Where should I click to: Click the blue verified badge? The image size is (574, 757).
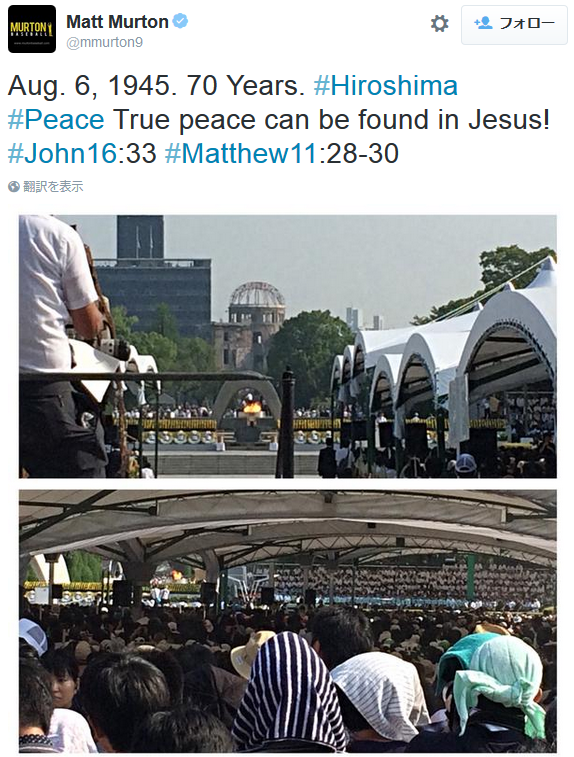pos(180,22)
